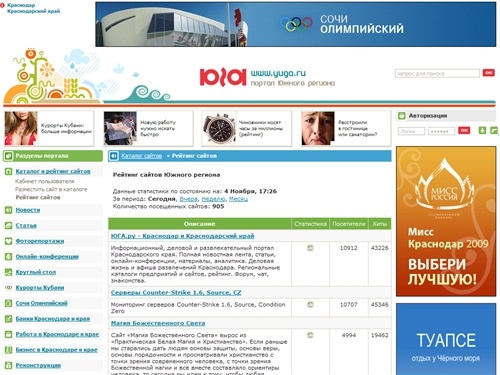Click the Разделы портала header icon
The height and width of the screenshot is (375, 500).
pos(8,156)
